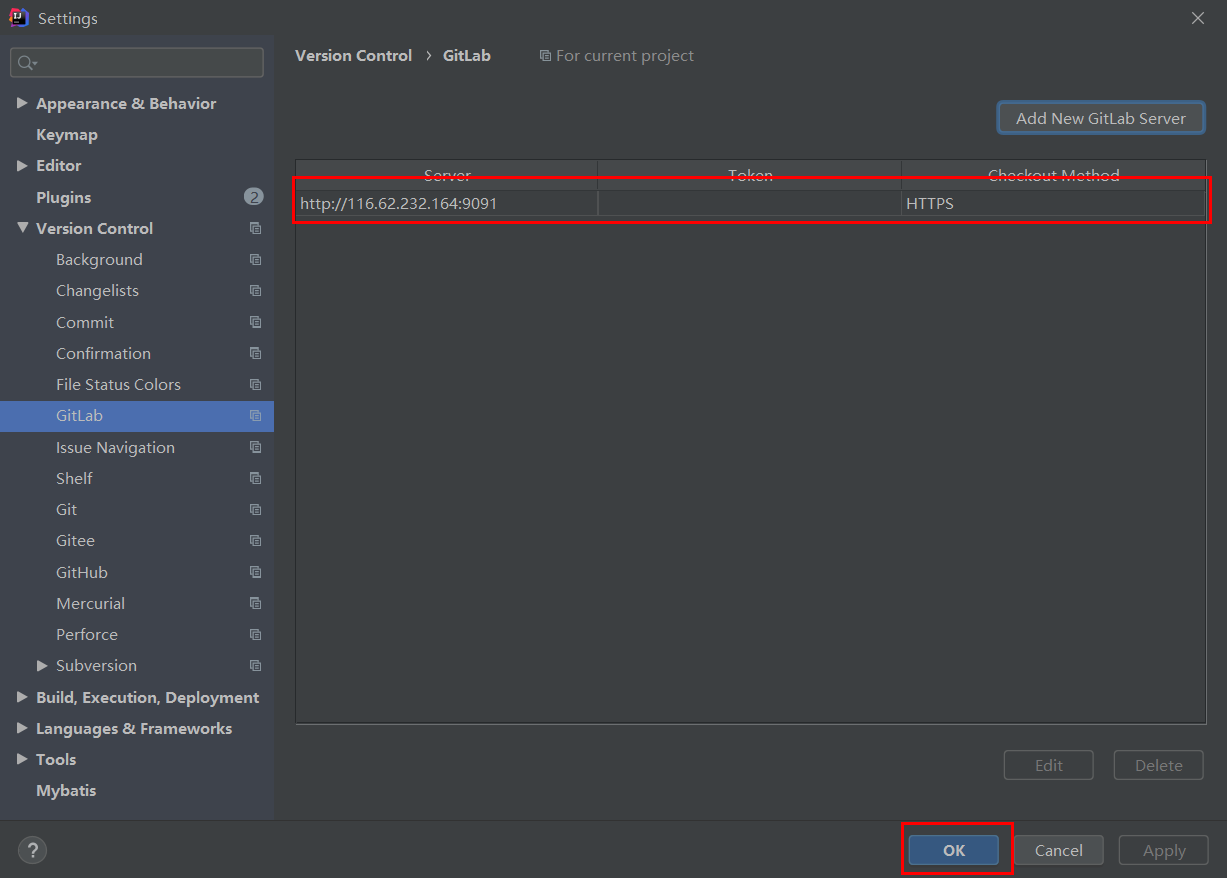Viewport: 1227px width, 878px height.
Task: Click the project-level icon beside Mercurial
Action: (x=255, y=603)
